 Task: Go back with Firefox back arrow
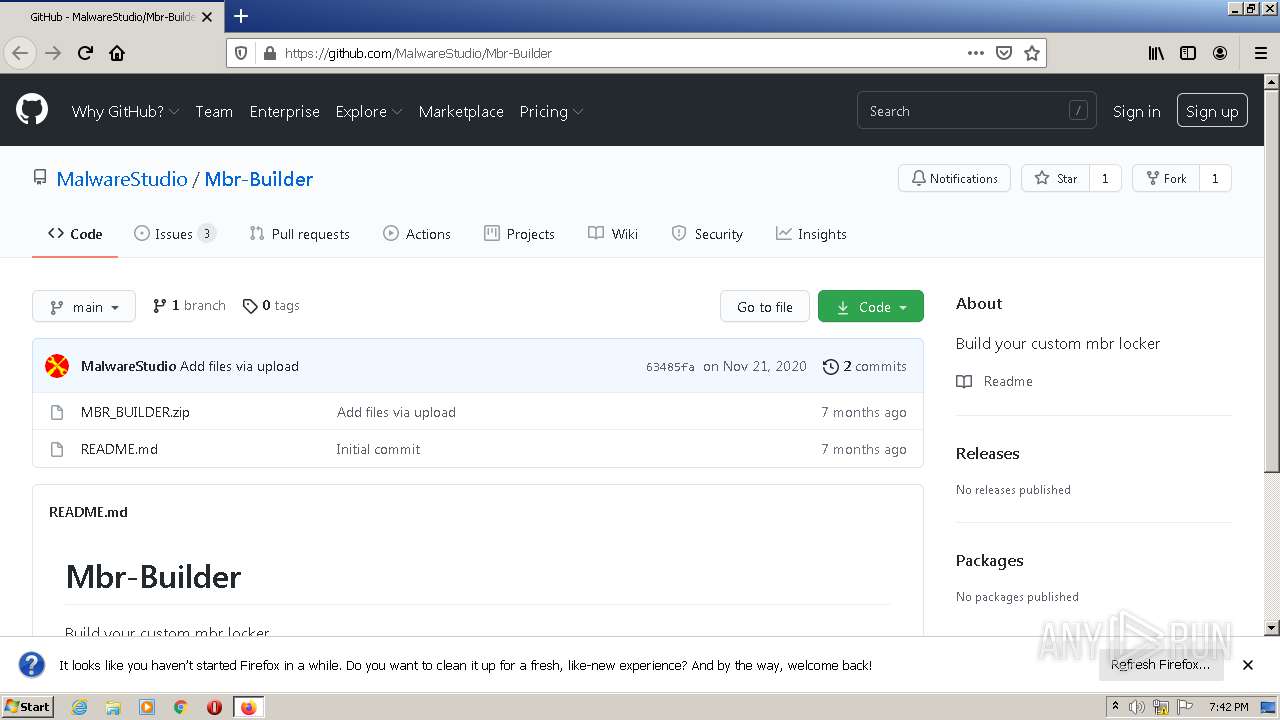coord(20,53)
